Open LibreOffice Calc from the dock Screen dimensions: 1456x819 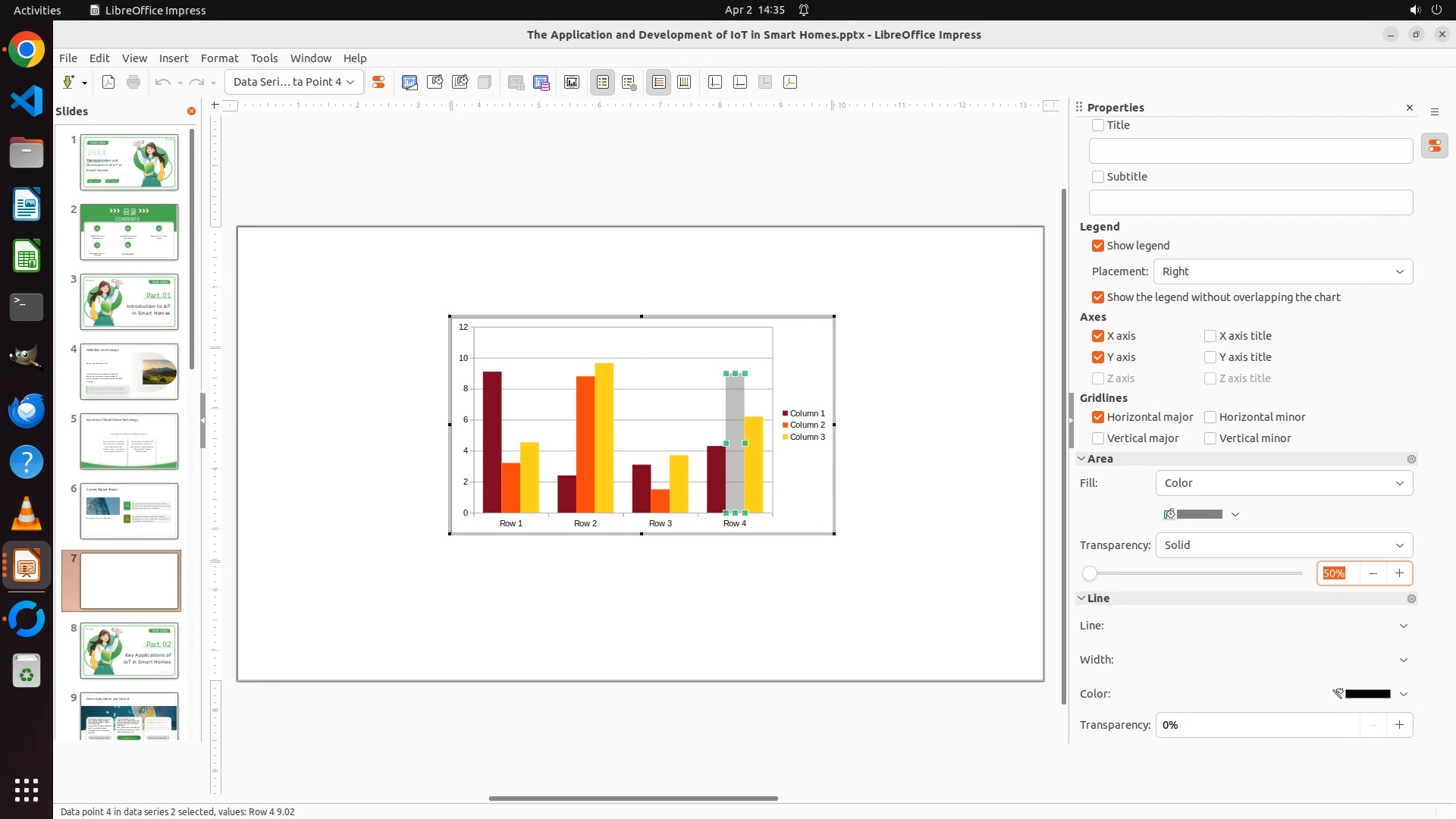click(27, 256)
